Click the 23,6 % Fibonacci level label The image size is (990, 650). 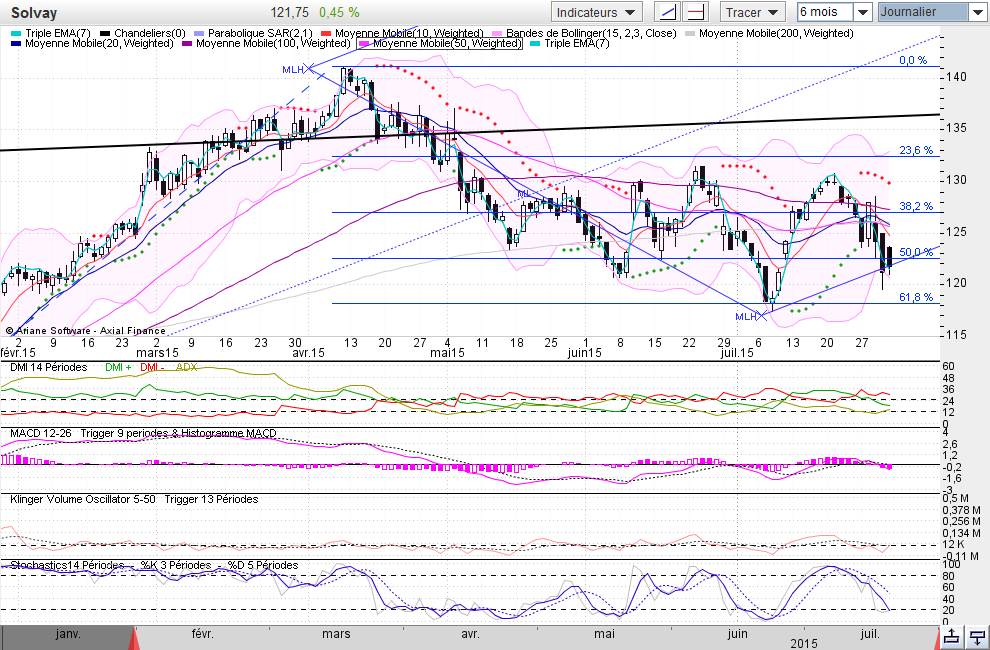coord(916,150)
